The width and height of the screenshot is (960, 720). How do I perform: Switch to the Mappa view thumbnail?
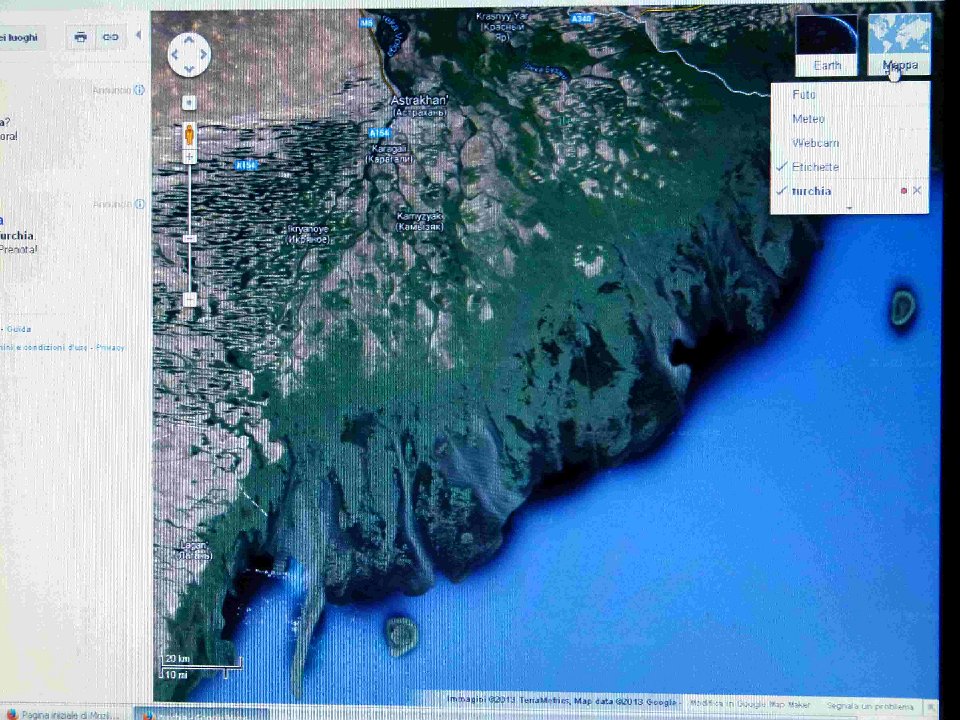pyautogui.click(x=899, y=45)
